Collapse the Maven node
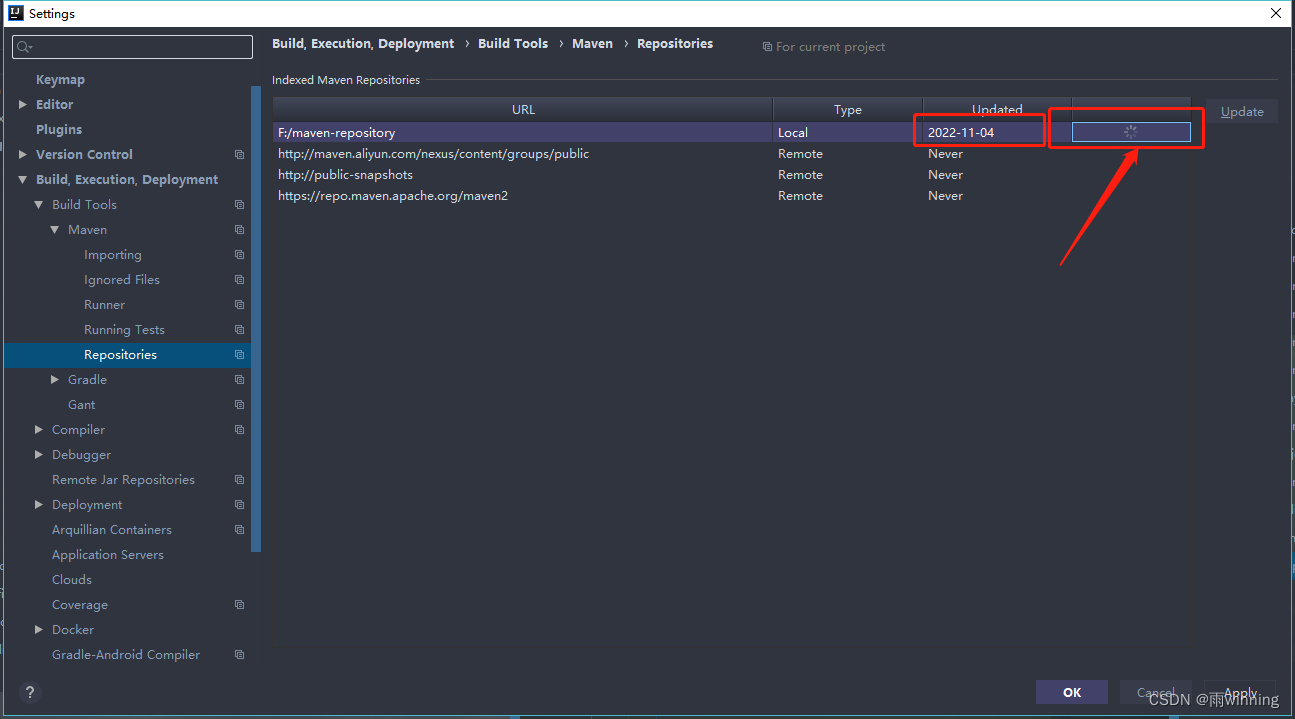The height and width of the screenshot is (719, 1295). (x=55, y=230)
